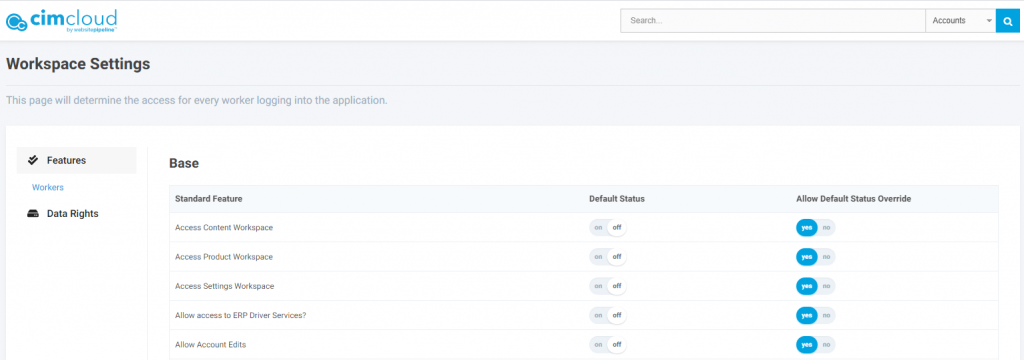
Task: Toggle override for ERP Driver Services access
Action: (x=816, y=316)
